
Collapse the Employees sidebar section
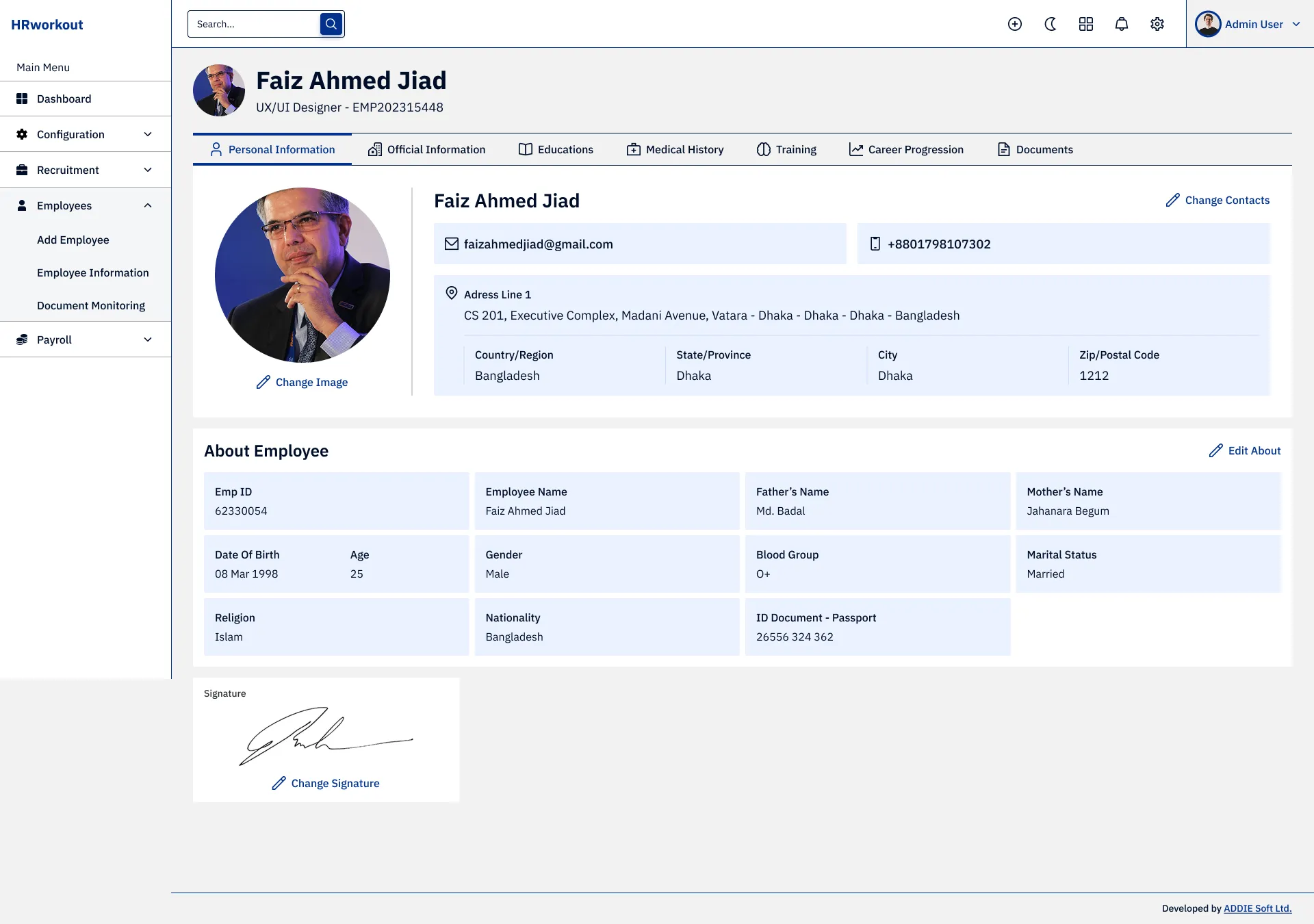click(148, 205)
